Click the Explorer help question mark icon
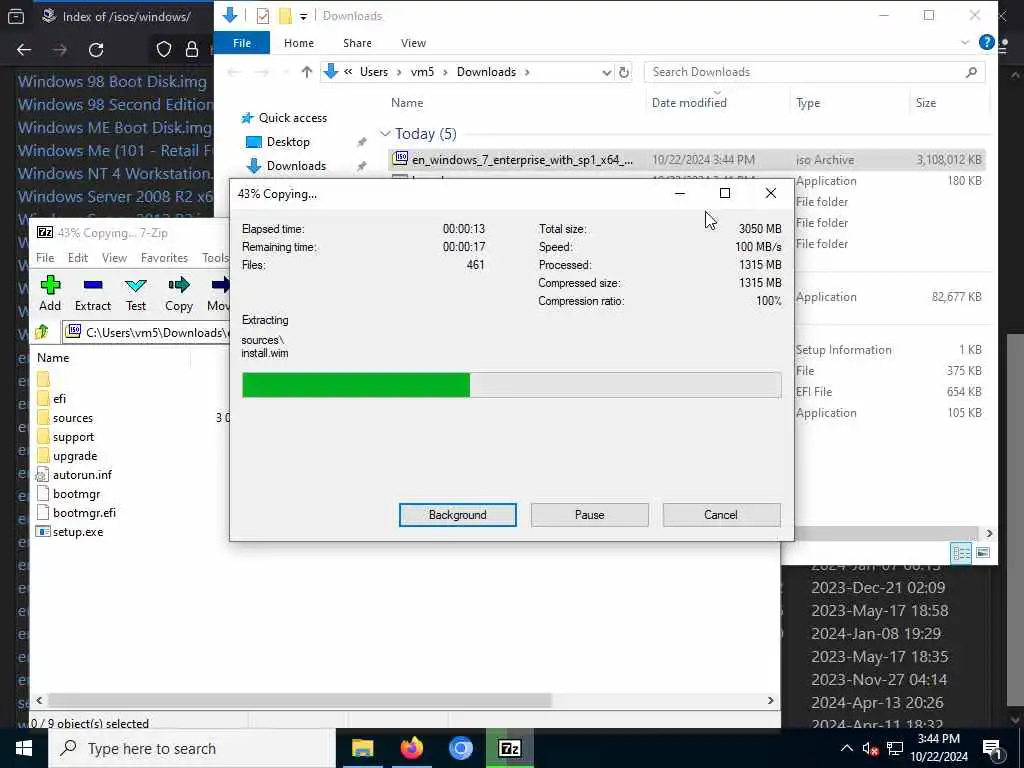The width and height of the screenshot is (1024, 768). 986,42
